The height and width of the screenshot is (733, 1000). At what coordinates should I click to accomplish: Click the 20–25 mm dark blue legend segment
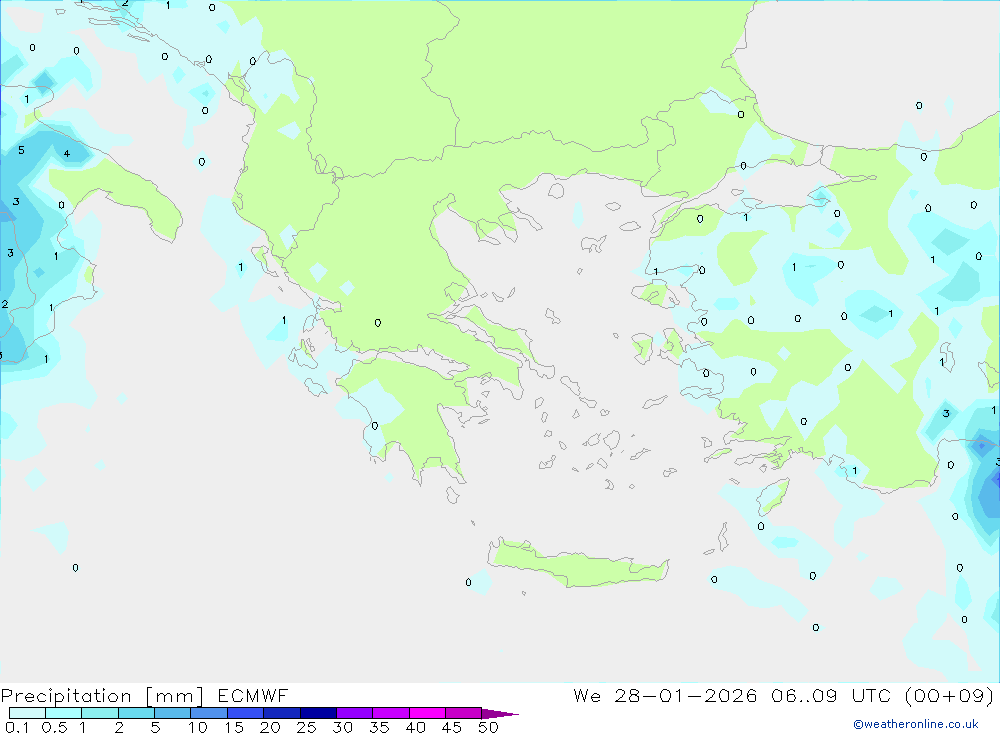281,713
